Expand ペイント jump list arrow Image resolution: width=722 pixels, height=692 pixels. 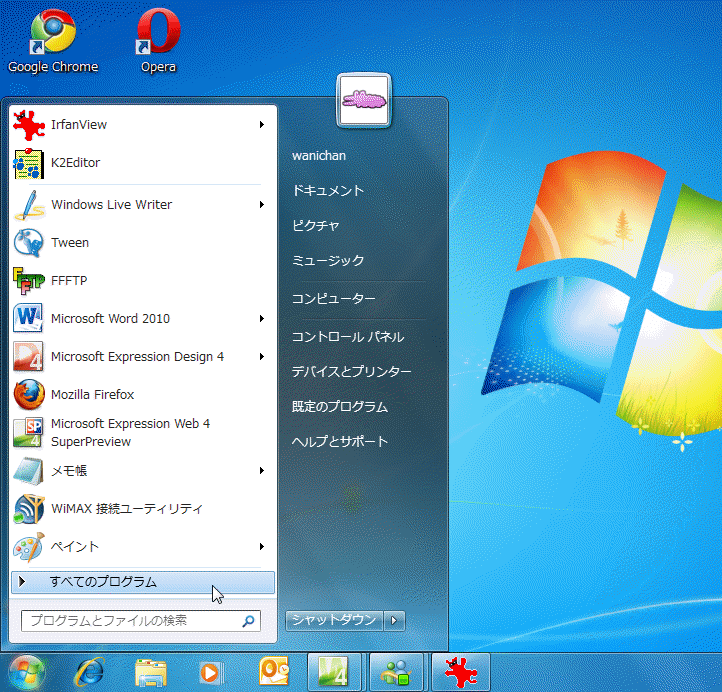(262, 547)
